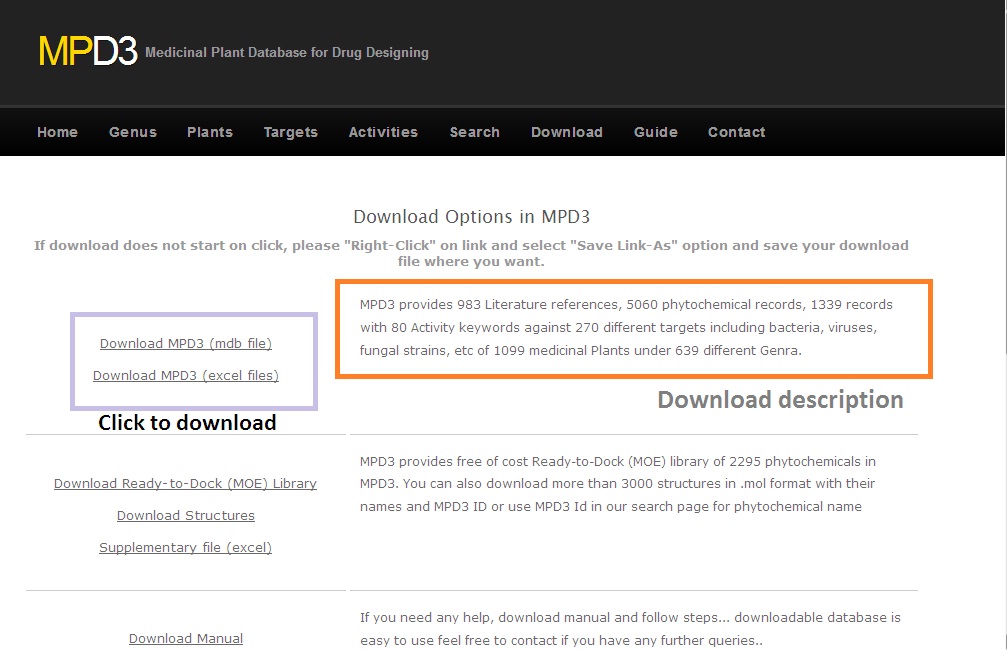The height and width of the screenshot is (650, 1007).
Task: Click the 'Download description' gray label
Action: pos(780,400)
